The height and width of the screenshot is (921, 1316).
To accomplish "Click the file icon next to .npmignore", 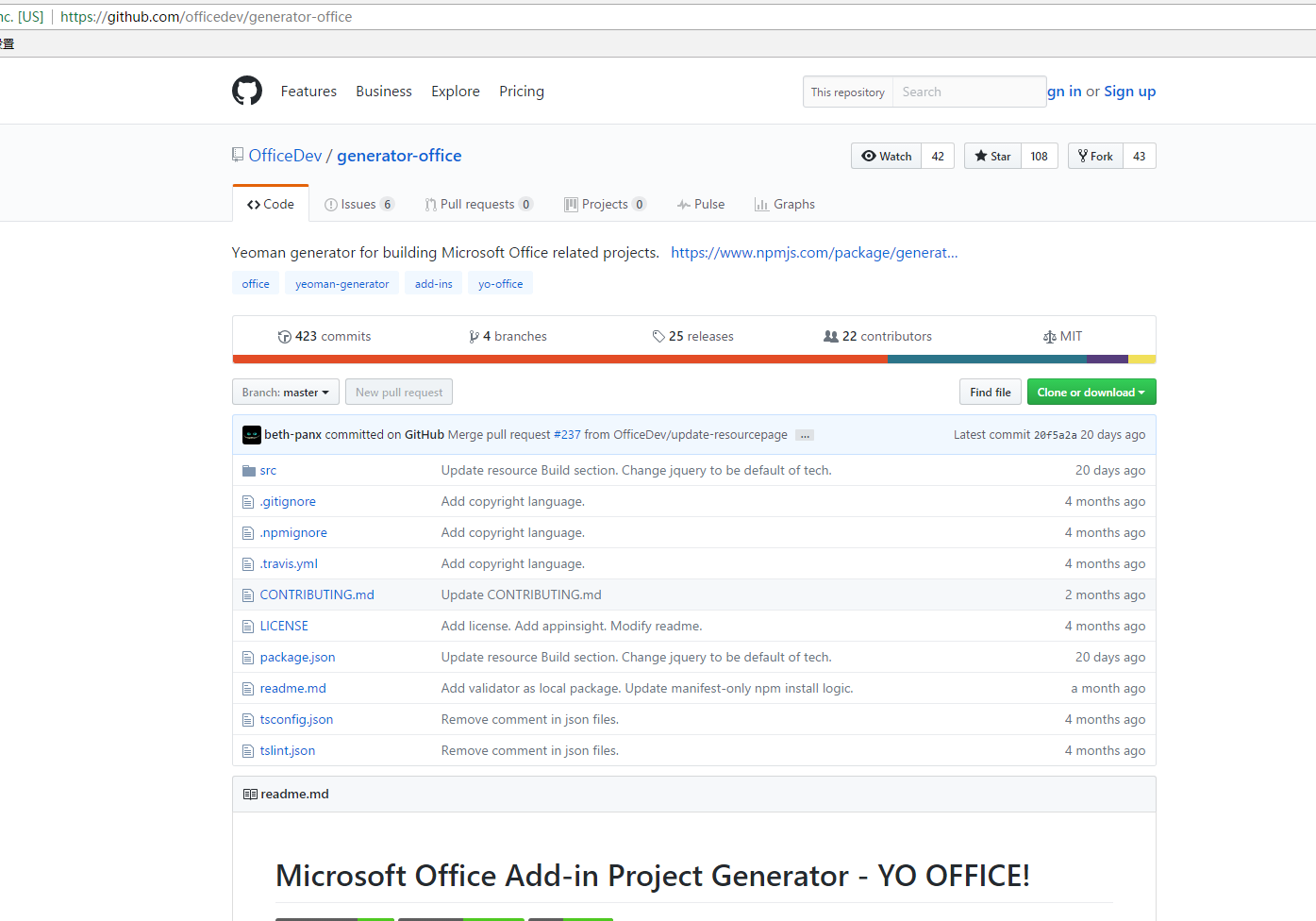I will click(248, 533).
